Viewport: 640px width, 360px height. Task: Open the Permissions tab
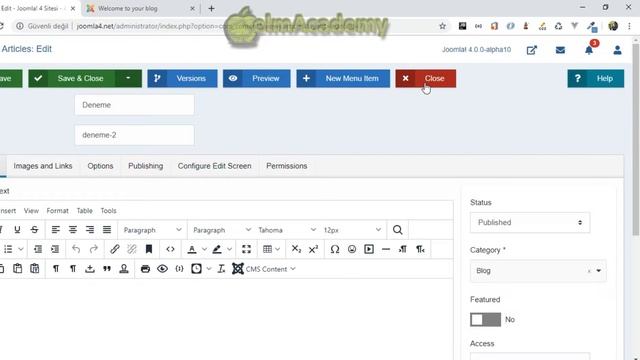(x=287, y=166)
